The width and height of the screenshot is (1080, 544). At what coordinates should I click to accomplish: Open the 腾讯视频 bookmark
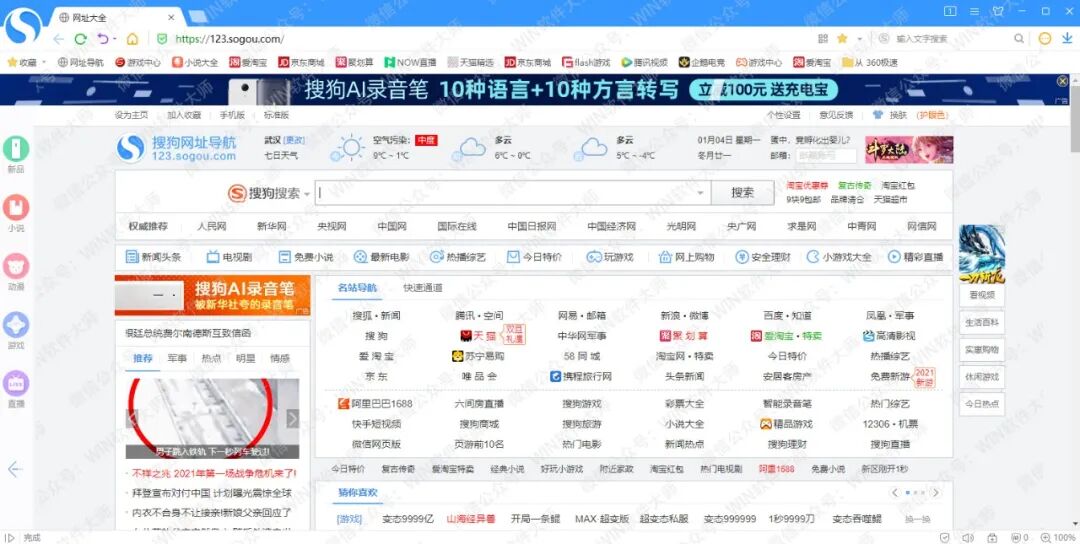pyautogui.click(x=644, y=62)
